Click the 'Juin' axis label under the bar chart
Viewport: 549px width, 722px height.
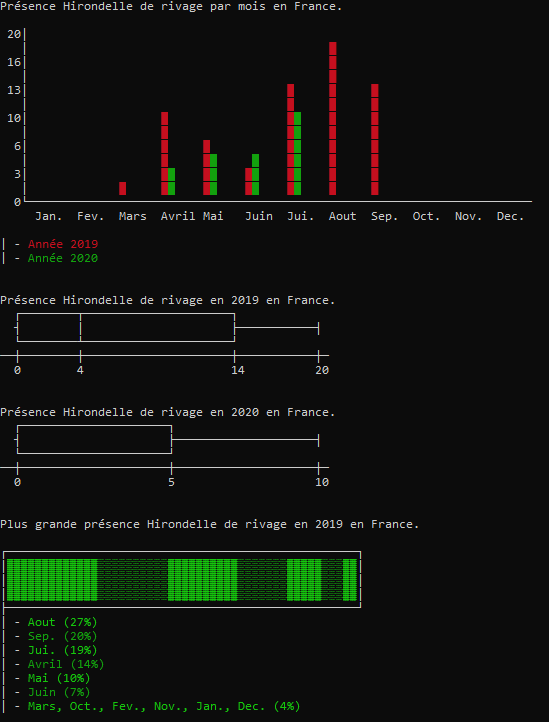259,216
